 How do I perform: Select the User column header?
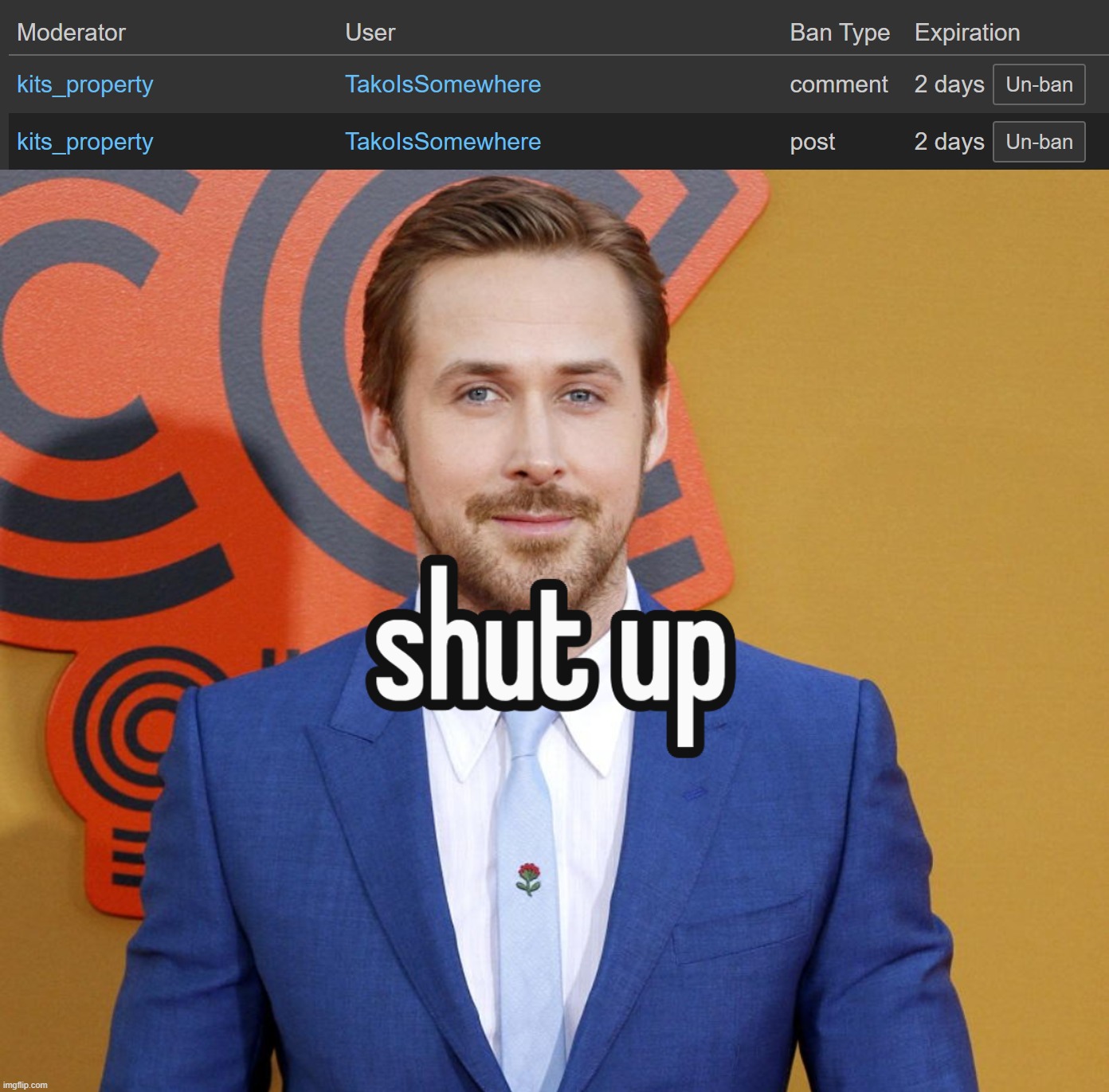click(370, 33)
